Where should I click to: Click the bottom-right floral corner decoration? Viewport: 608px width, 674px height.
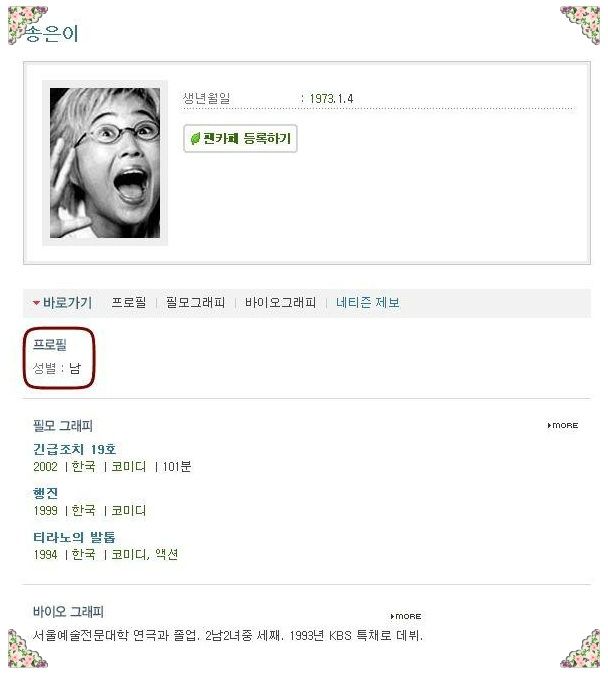click(x=580, y=649)
